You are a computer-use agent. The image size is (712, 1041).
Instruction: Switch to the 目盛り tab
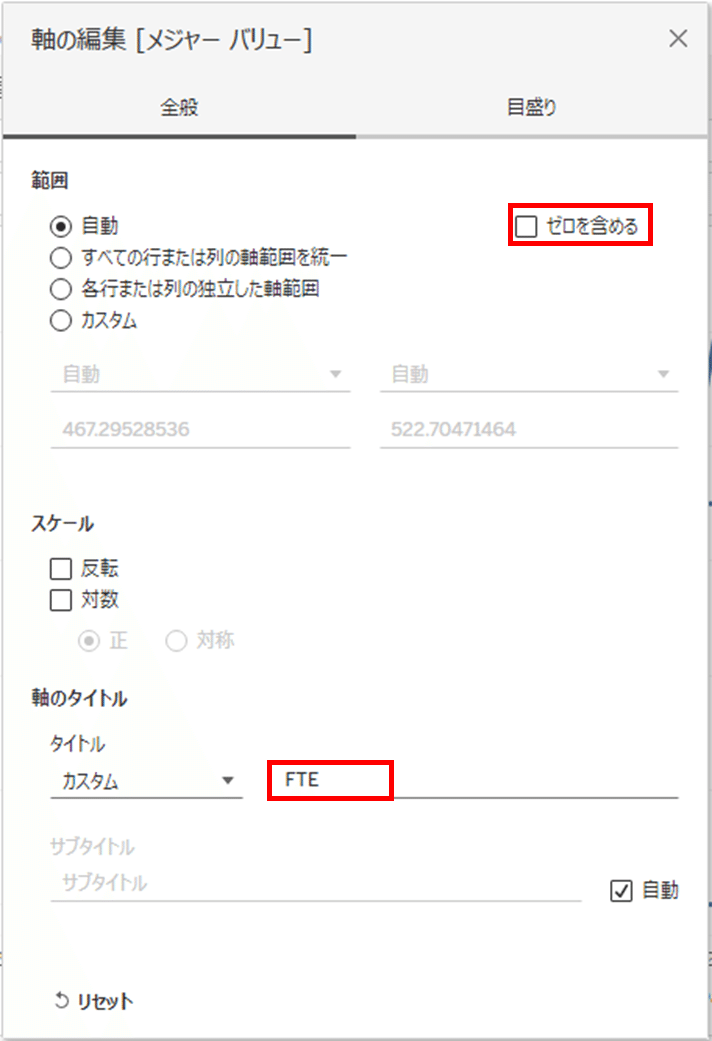pos(531,107)
